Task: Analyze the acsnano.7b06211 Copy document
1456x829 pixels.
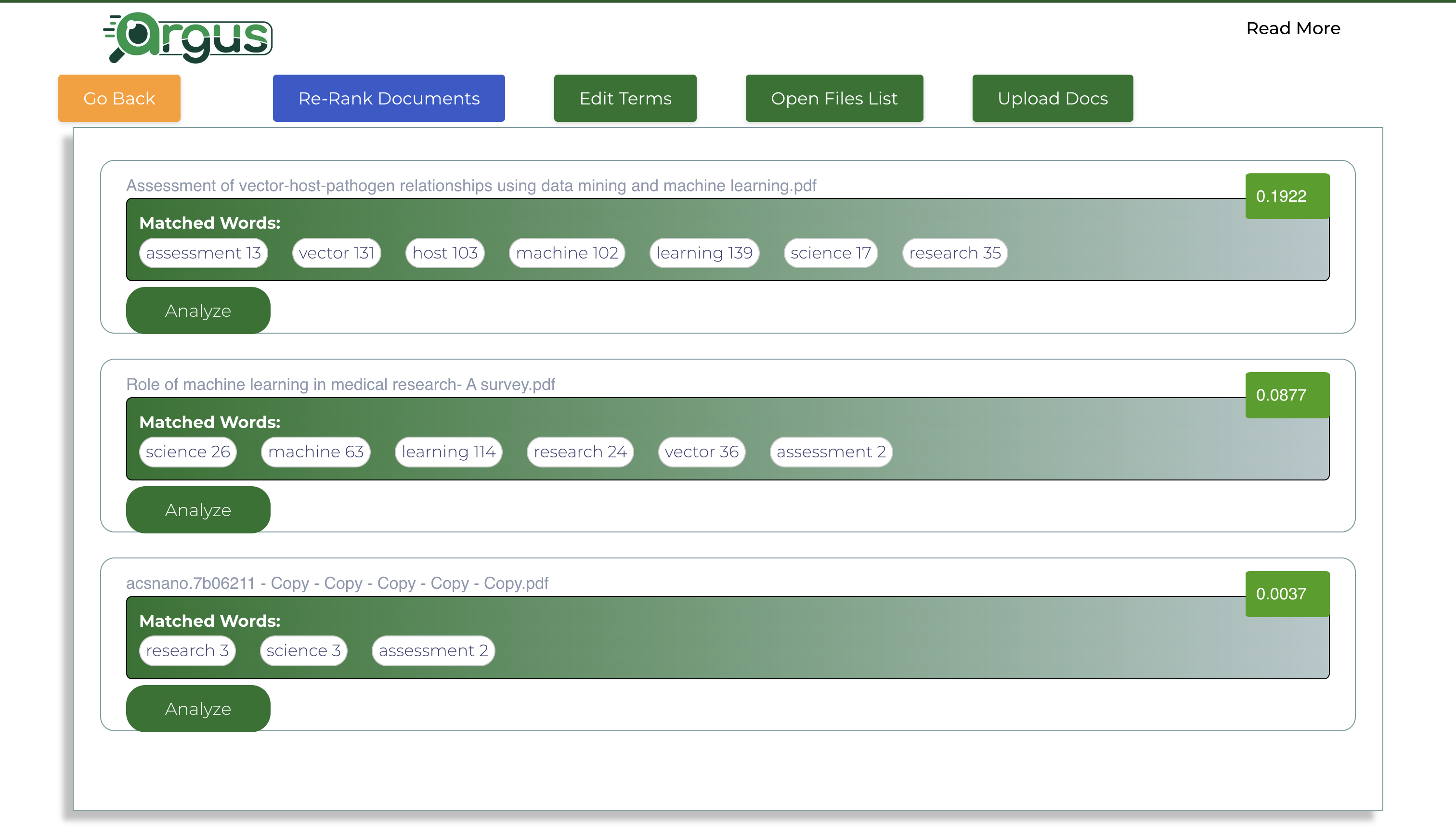Action: click(198, 709)
